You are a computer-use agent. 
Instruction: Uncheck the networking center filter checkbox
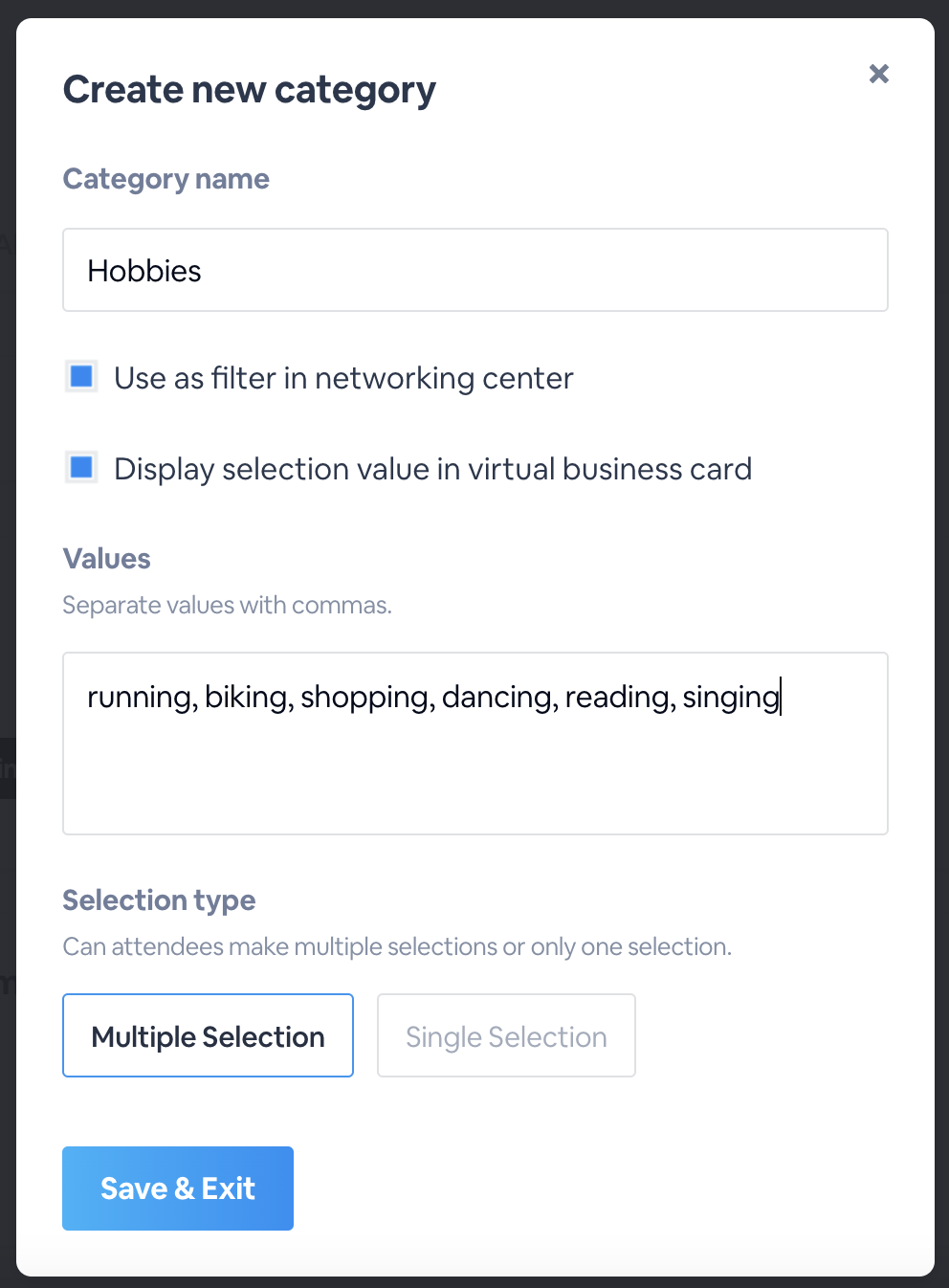(x=81, y=376)
